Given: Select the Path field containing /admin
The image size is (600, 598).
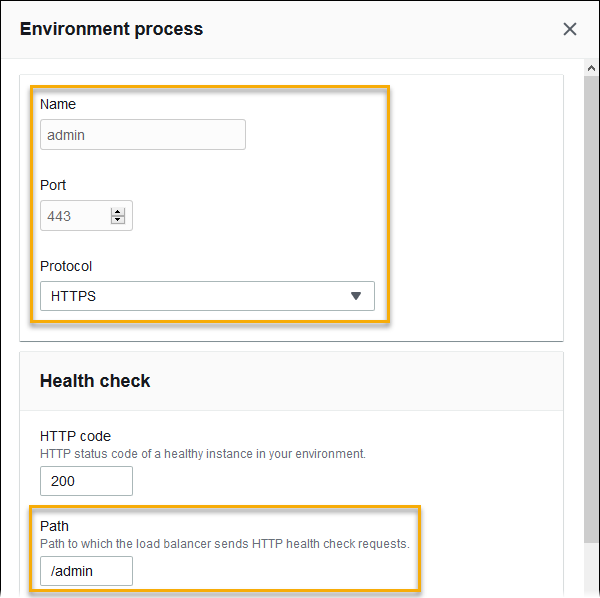Looking at the screenshot, I should [86, 571].
